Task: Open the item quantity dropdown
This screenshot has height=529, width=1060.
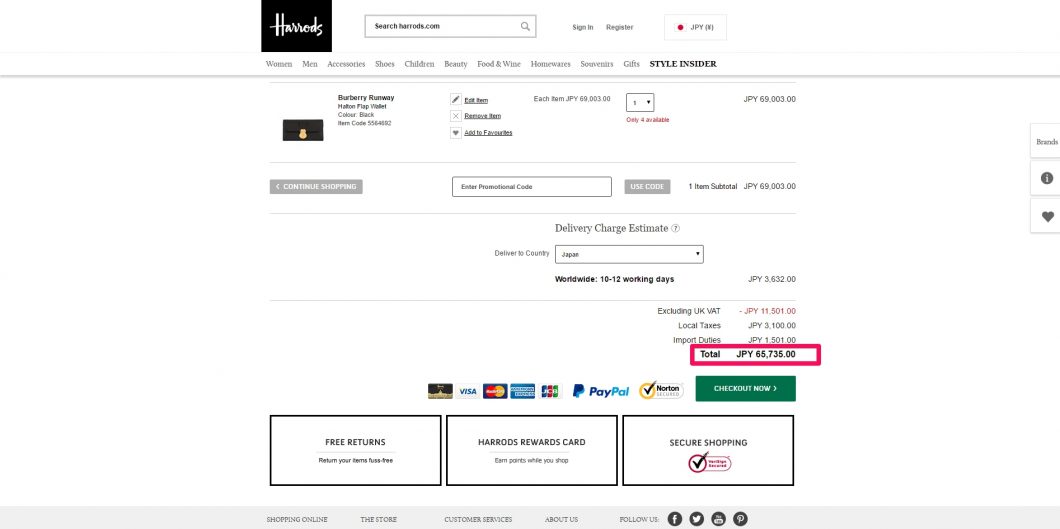Action: pos(640,103)
